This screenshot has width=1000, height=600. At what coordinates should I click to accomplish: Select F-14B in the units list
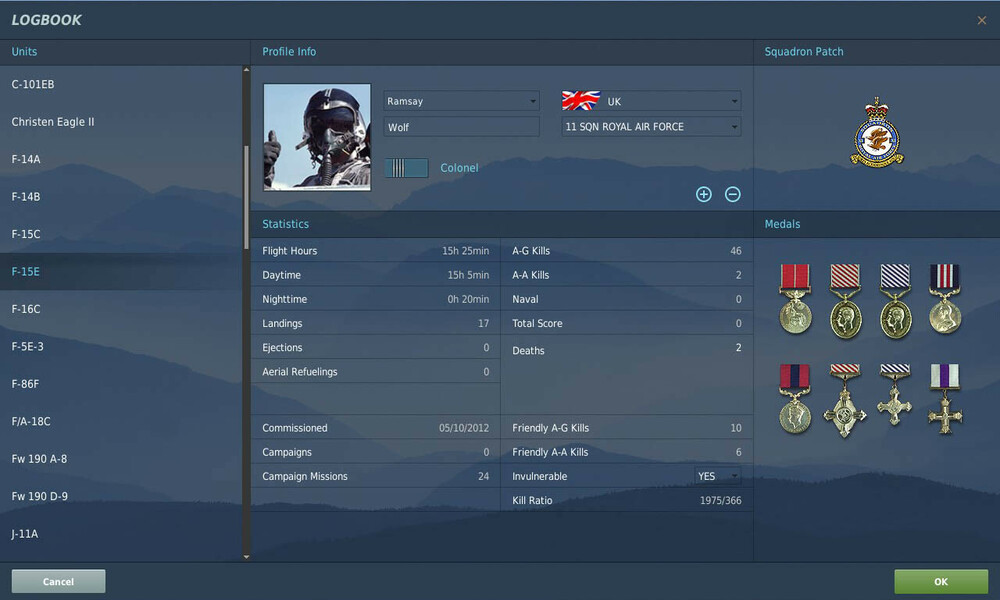coord(121,196)
